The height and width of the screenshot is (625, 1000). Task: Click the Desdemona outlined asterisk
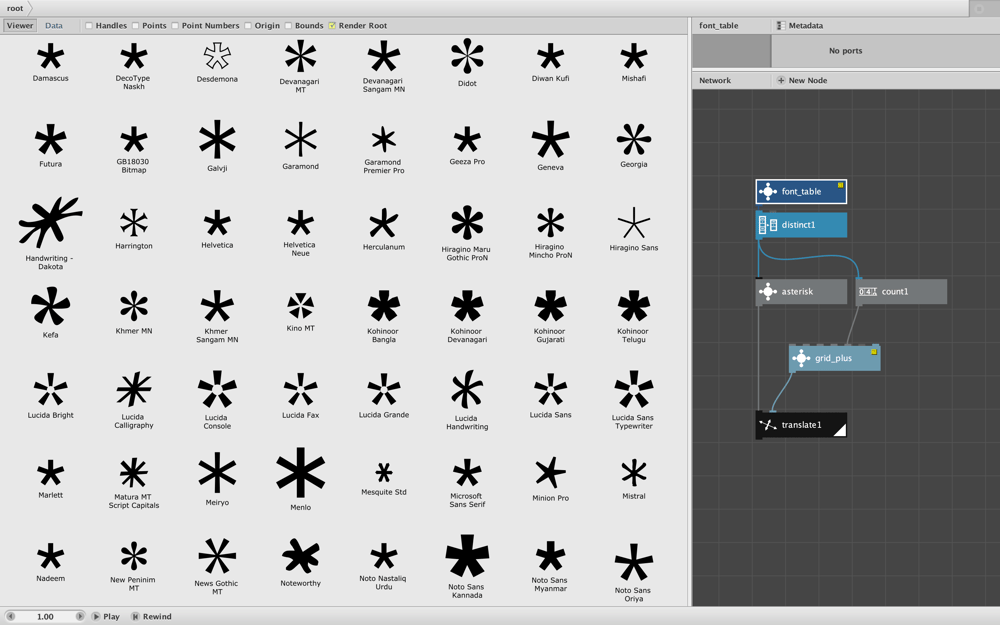217,56
